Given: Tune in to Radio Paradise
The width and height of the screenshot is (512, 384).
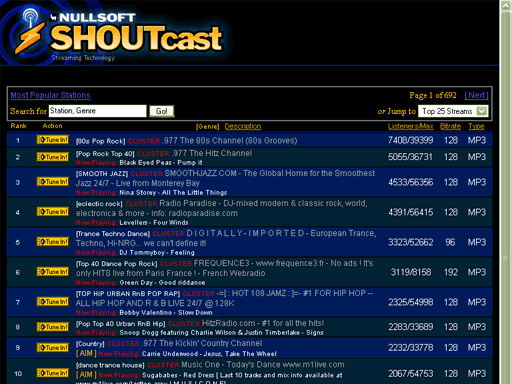Looking at the screenshot, I should pos(53,212).
